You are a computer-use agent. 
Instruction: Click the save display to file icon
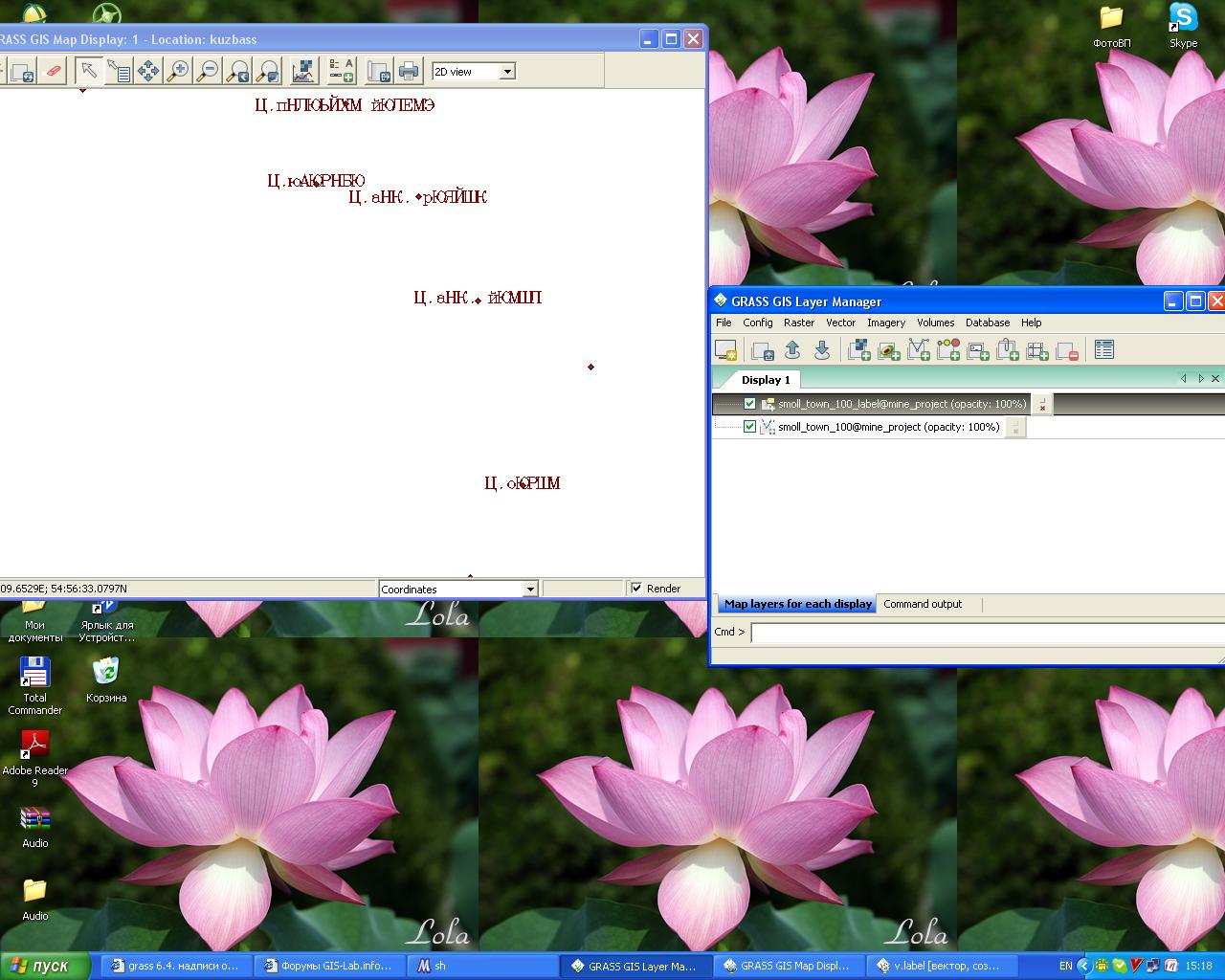pyautogui.click(x=379, y=71)
